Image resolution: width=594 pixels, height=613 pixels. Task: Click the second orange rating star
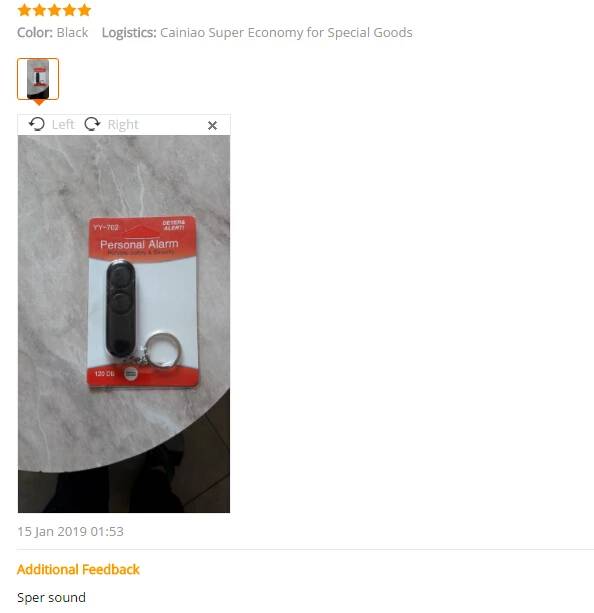coord(39,10)
